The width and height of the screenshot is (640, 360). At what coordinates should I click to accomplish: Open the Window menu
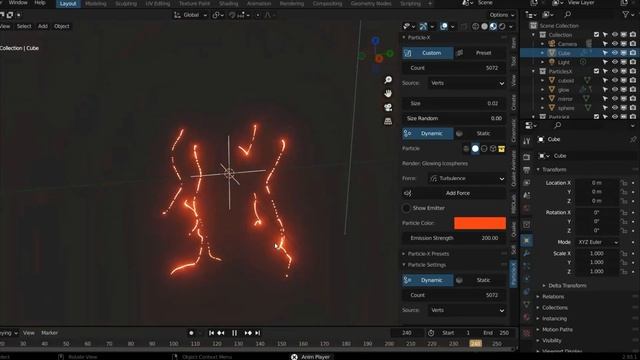click(x=18, y=2)
